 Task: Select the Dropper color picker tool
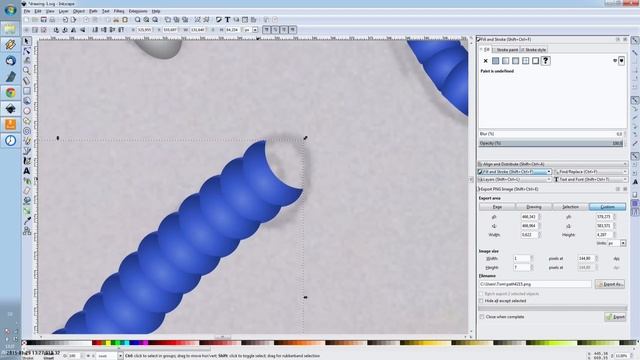pos(27,221)
